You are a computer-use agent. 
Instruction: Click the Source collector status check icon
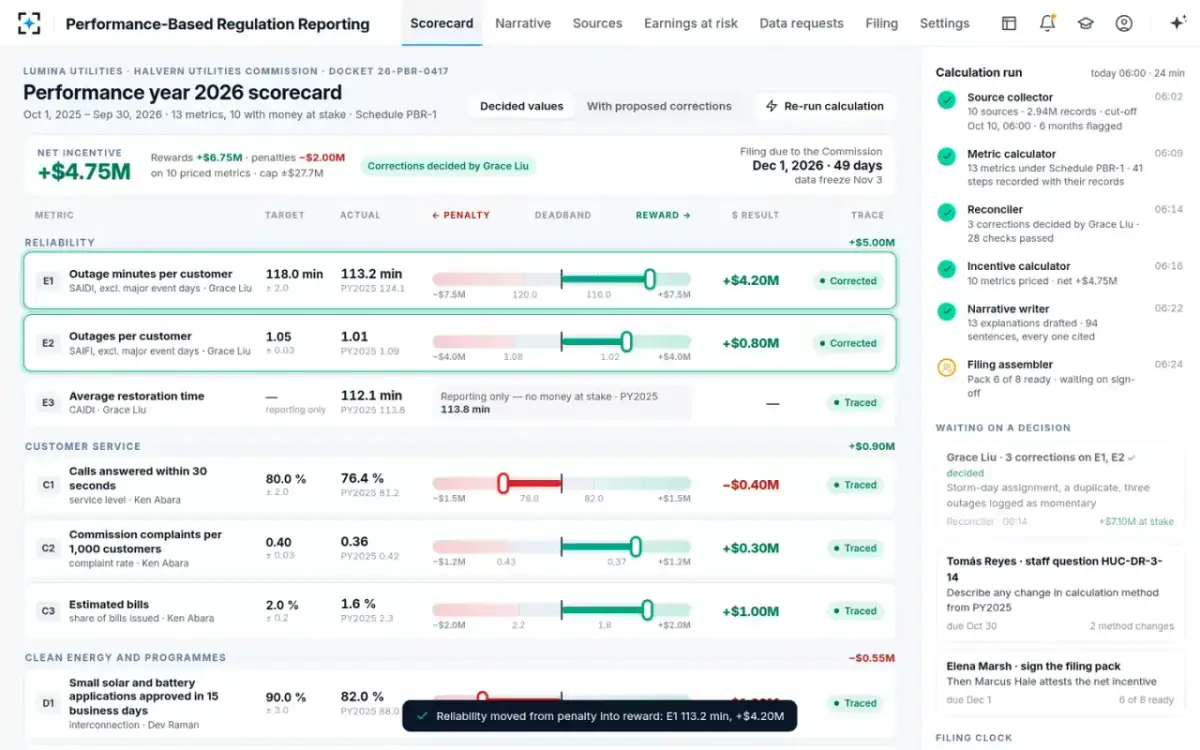(x=946, y=99)
